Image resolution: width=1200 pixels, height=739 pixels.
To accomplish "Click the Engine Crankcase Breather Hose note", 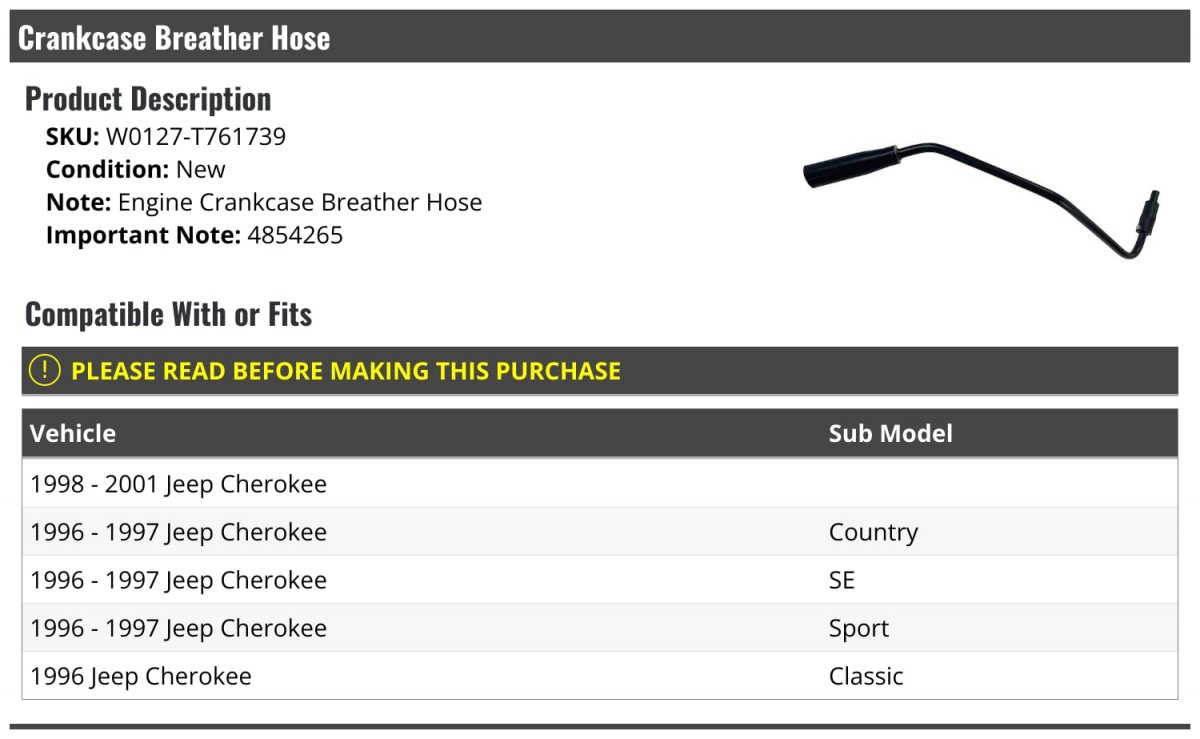I will click(x=300, y=203).
